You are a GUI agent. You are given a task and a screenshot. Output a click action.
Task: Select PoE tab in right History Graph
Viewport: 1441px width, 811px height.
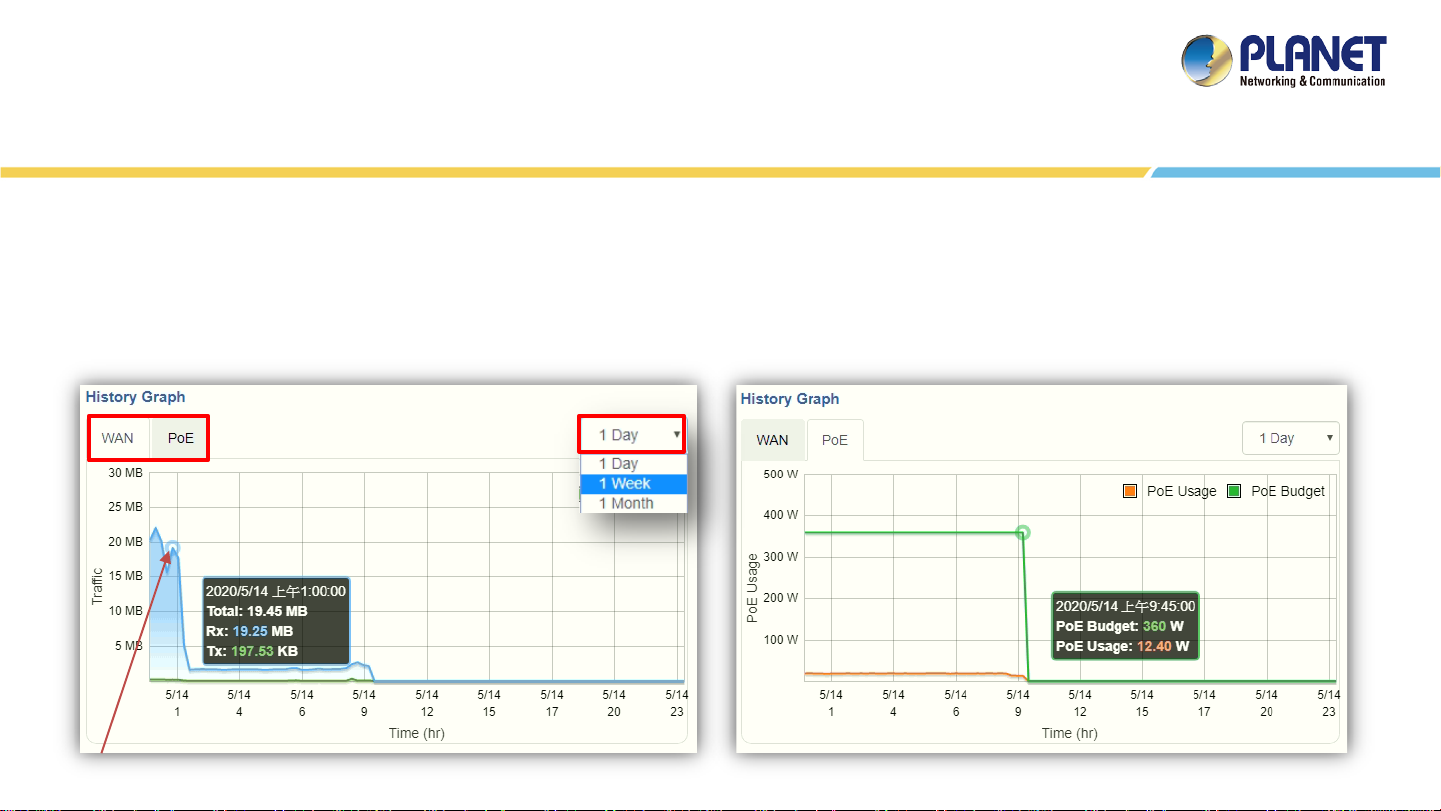(x=835, y=440)
